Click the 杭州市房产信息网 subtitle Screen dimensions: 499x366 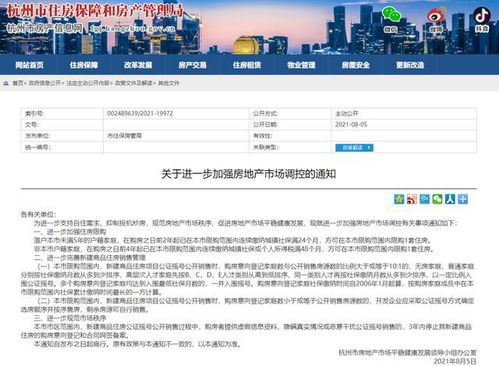coord(44,28)
